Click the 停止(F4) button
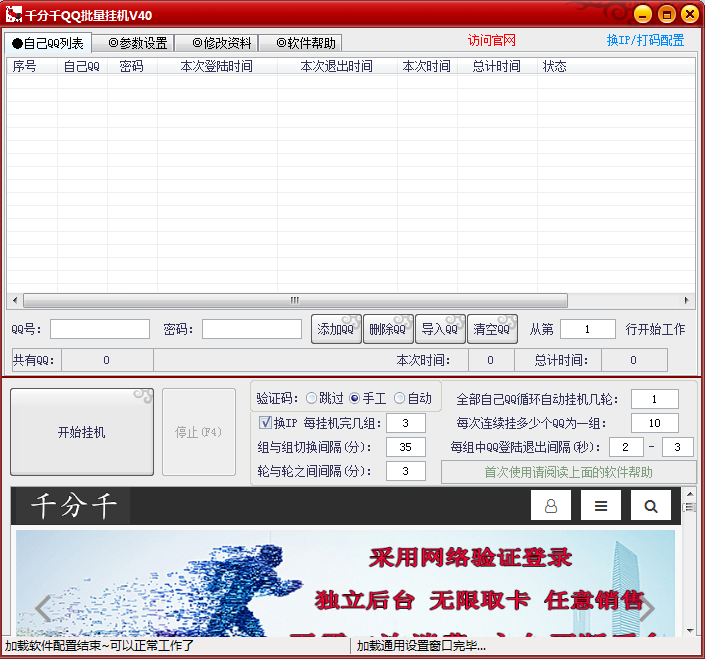 tap(199, 432)
